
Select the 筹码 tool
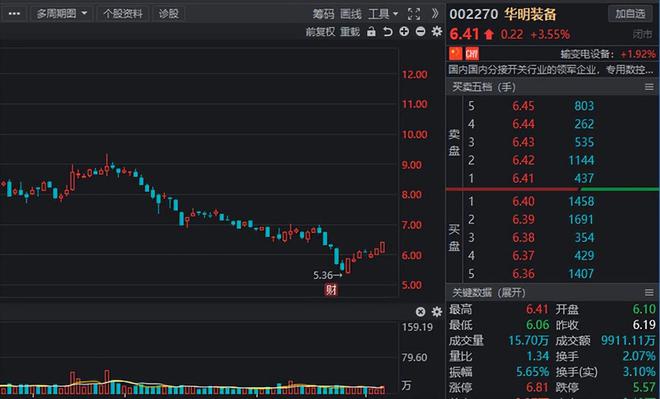pos(323,14)
